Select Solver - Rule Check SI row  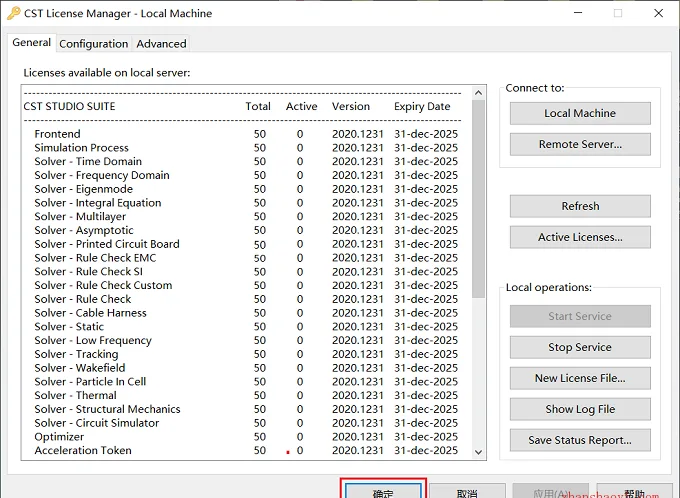246,272
